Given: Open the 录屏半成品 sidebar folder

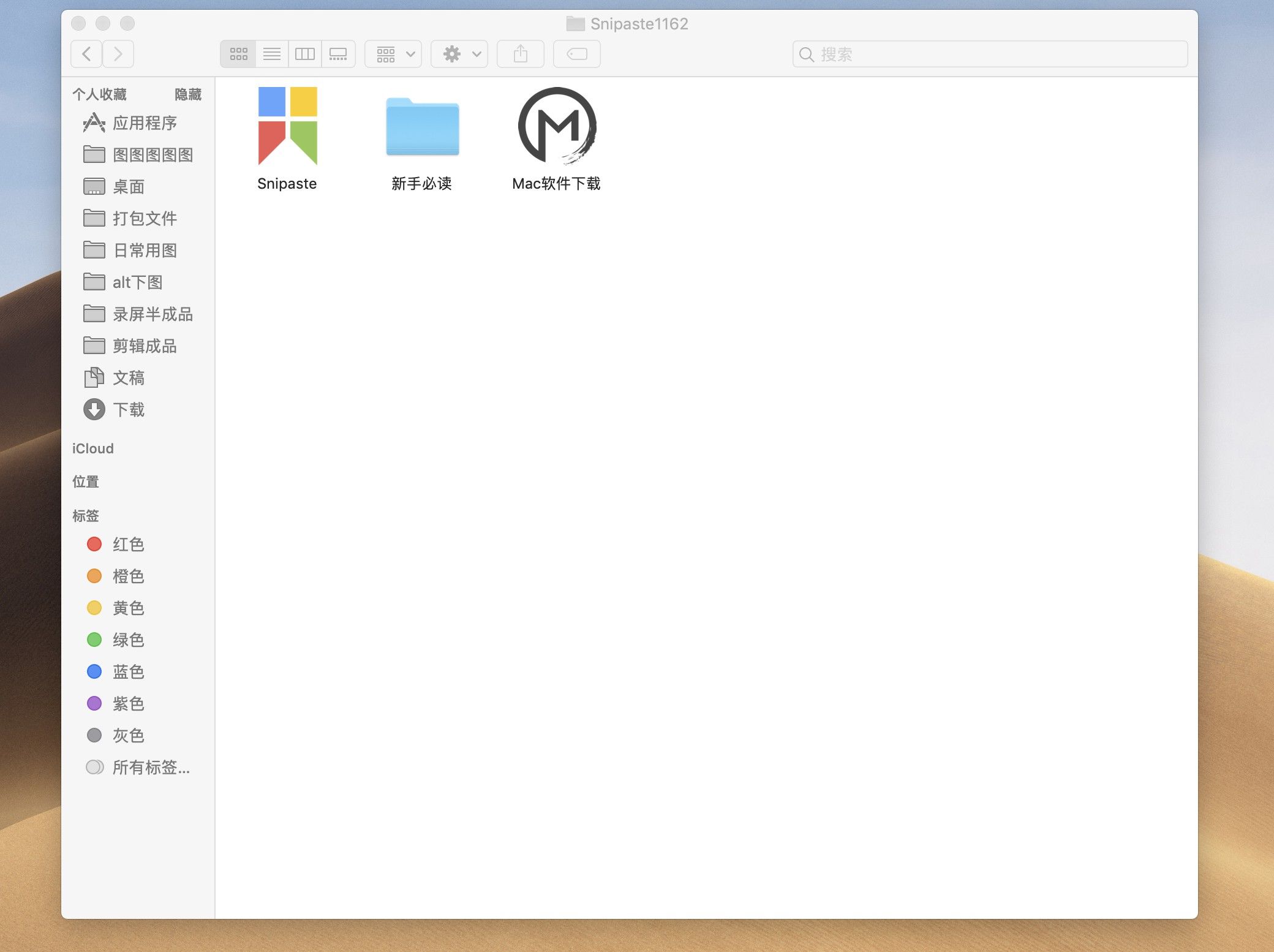Looking at the screenshot, I should (138, 314).
